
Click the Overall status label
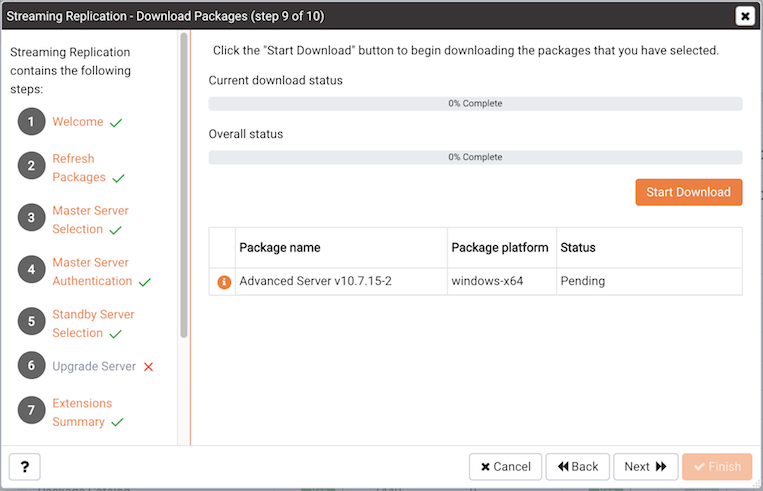tap(246, 134)
